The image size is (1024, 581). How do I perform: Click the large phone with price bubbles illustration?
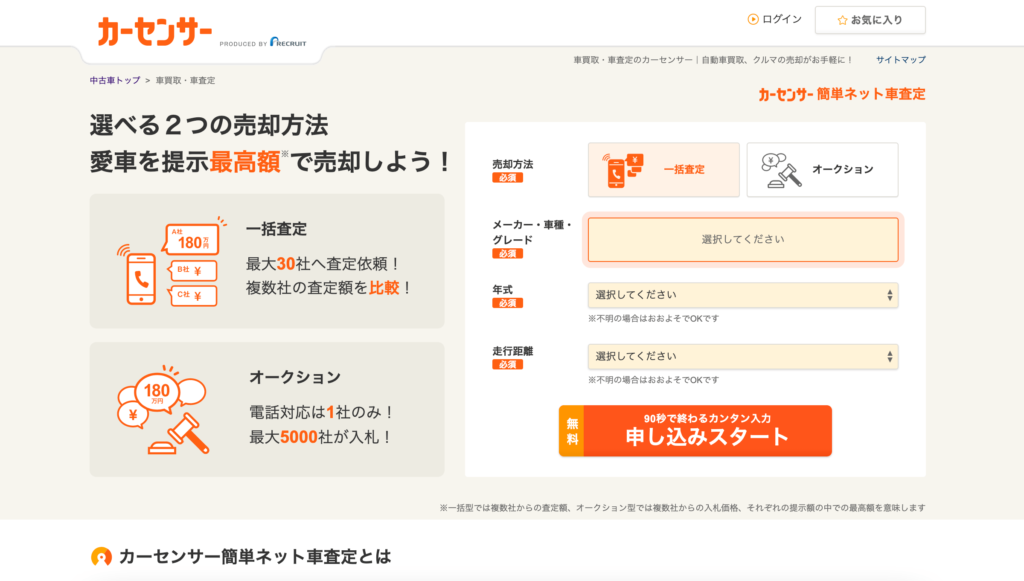pos(167,262)
